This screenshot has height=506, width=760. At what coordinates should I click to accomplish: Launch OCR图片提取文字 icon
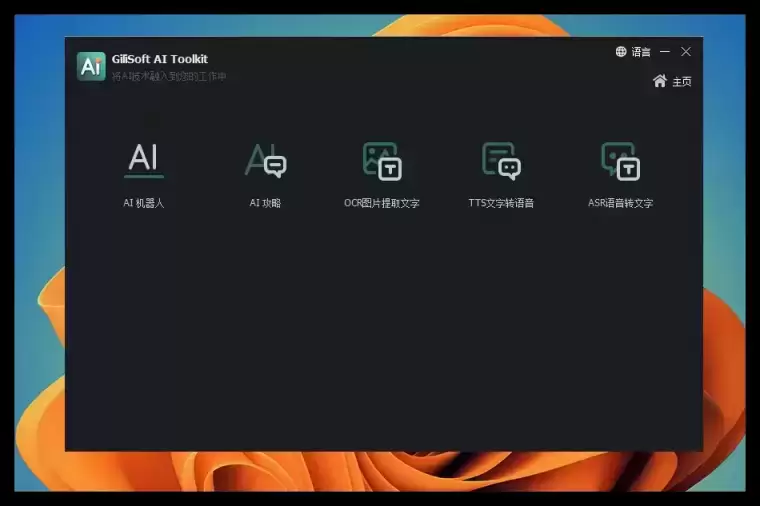click(x=382, y=161)
